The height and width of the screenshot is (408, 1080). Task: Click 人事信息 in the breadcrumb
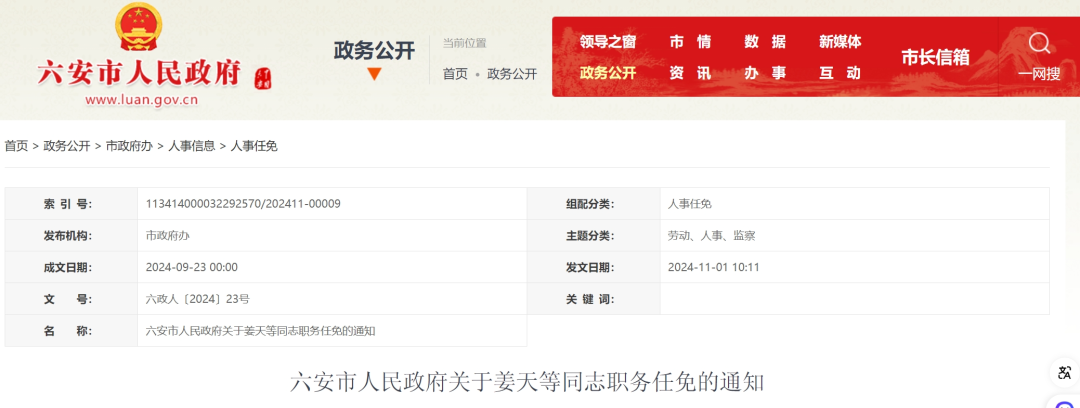tap(191, 145)
